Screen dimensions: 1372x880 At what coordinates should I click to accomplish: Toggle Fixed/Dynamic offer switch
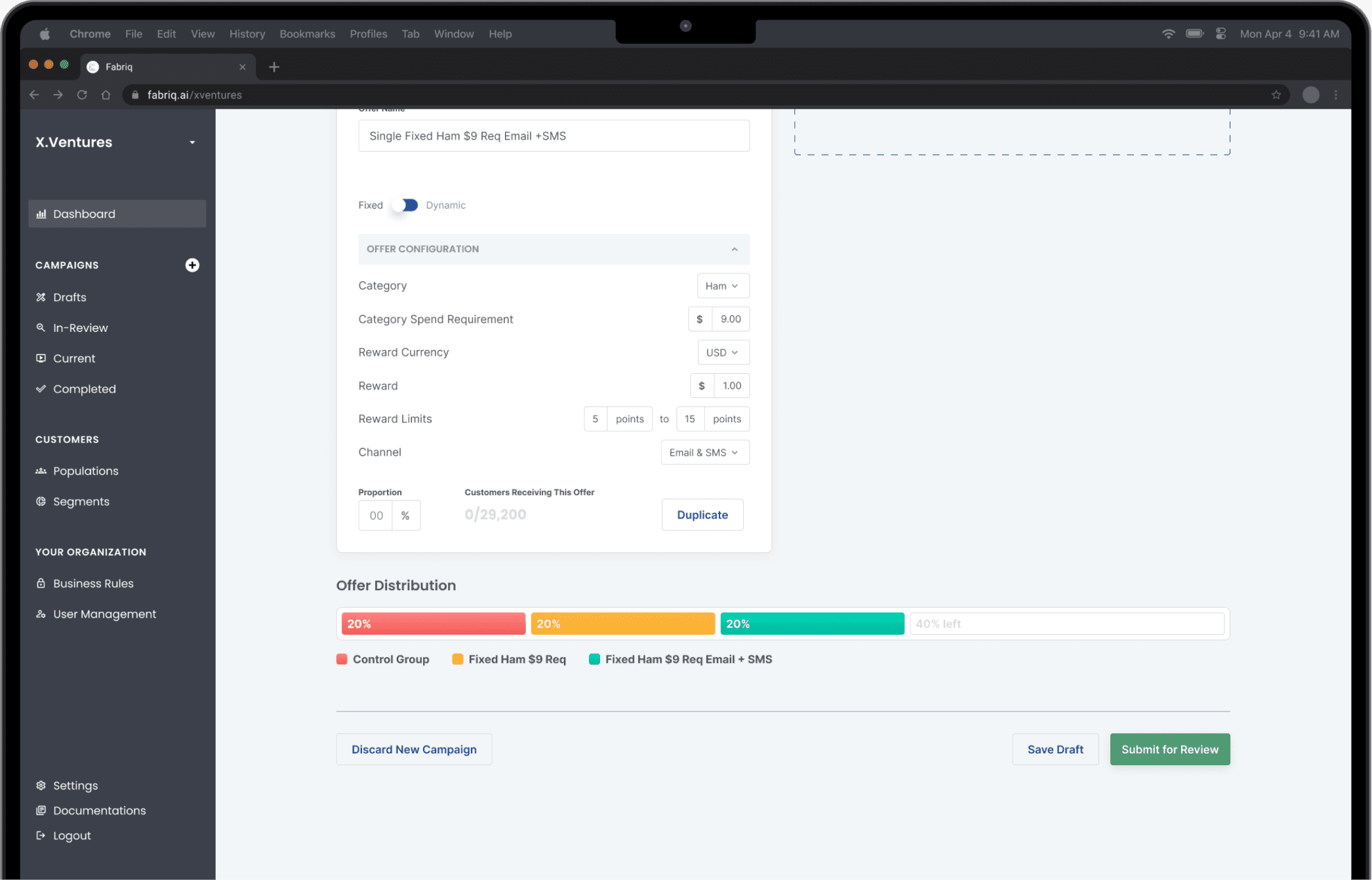tap(405, 205)
